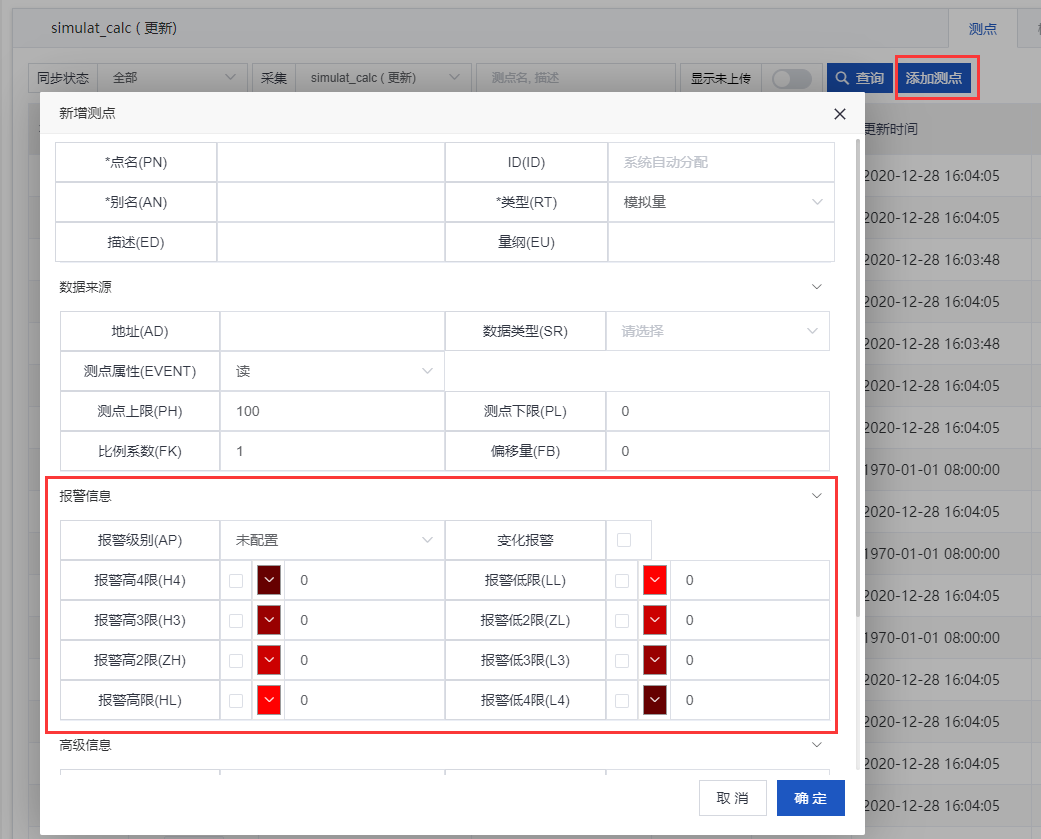Click the 偏移量(FB) field
The image size is (1041, 839).
click(718, 451)
